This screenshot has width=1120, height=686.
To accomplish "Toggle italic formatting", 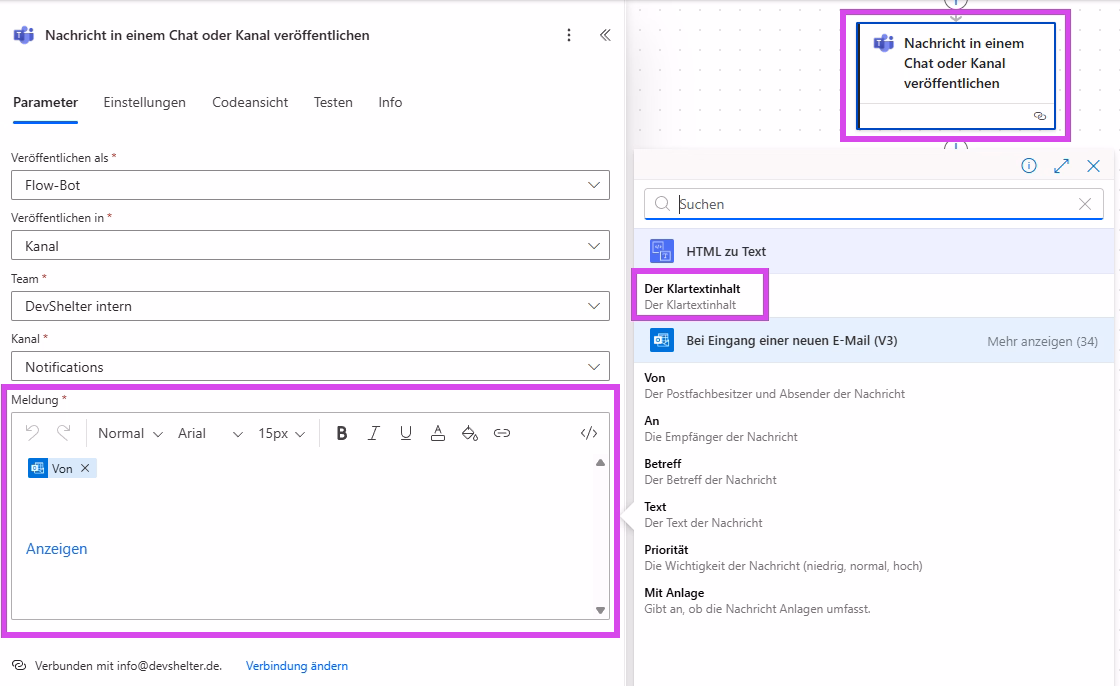I will point(374,433).
